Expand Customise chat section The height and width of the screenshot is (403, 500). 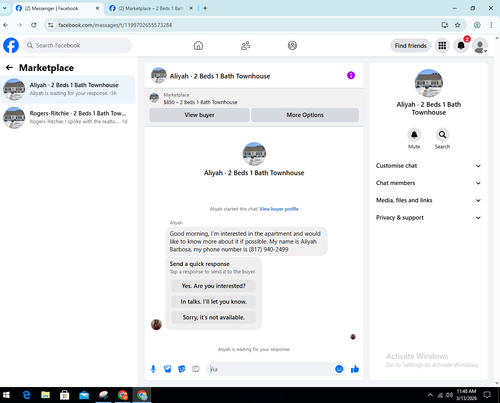(x=428, y=166)
